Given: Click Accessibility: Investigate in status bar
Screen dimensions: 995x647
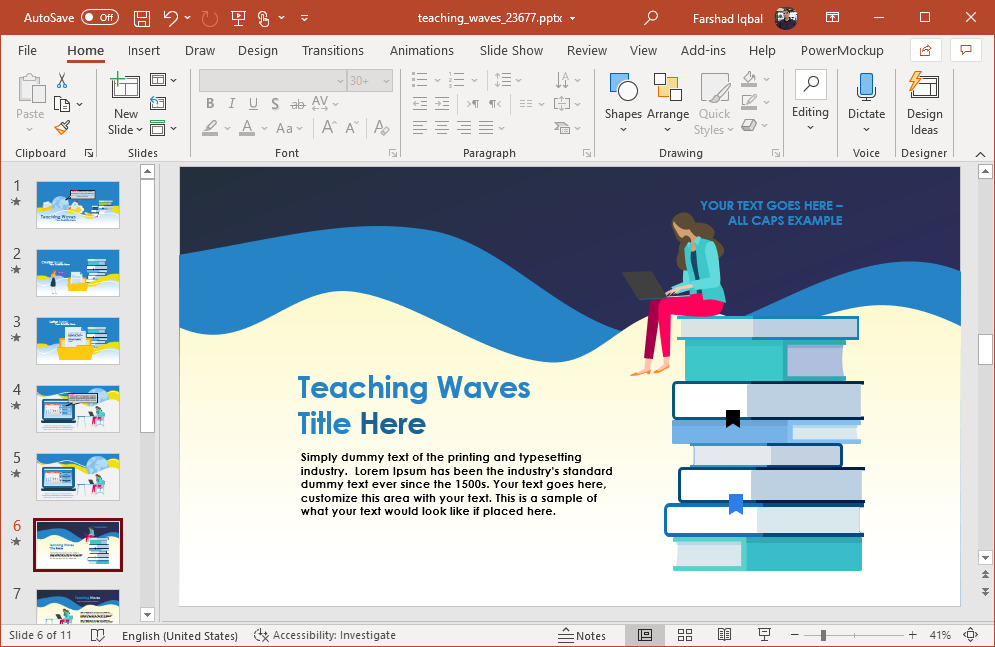Looking at the screenshot, I should [326, 635].
